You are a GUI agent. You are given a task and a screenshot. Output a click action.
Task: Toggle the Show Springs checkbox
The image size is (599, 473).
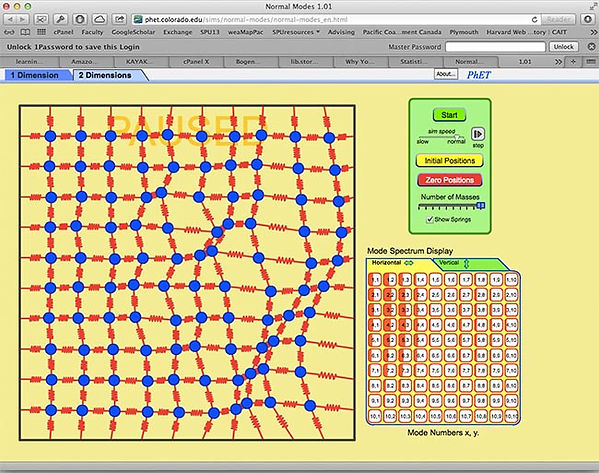point(430,219)
